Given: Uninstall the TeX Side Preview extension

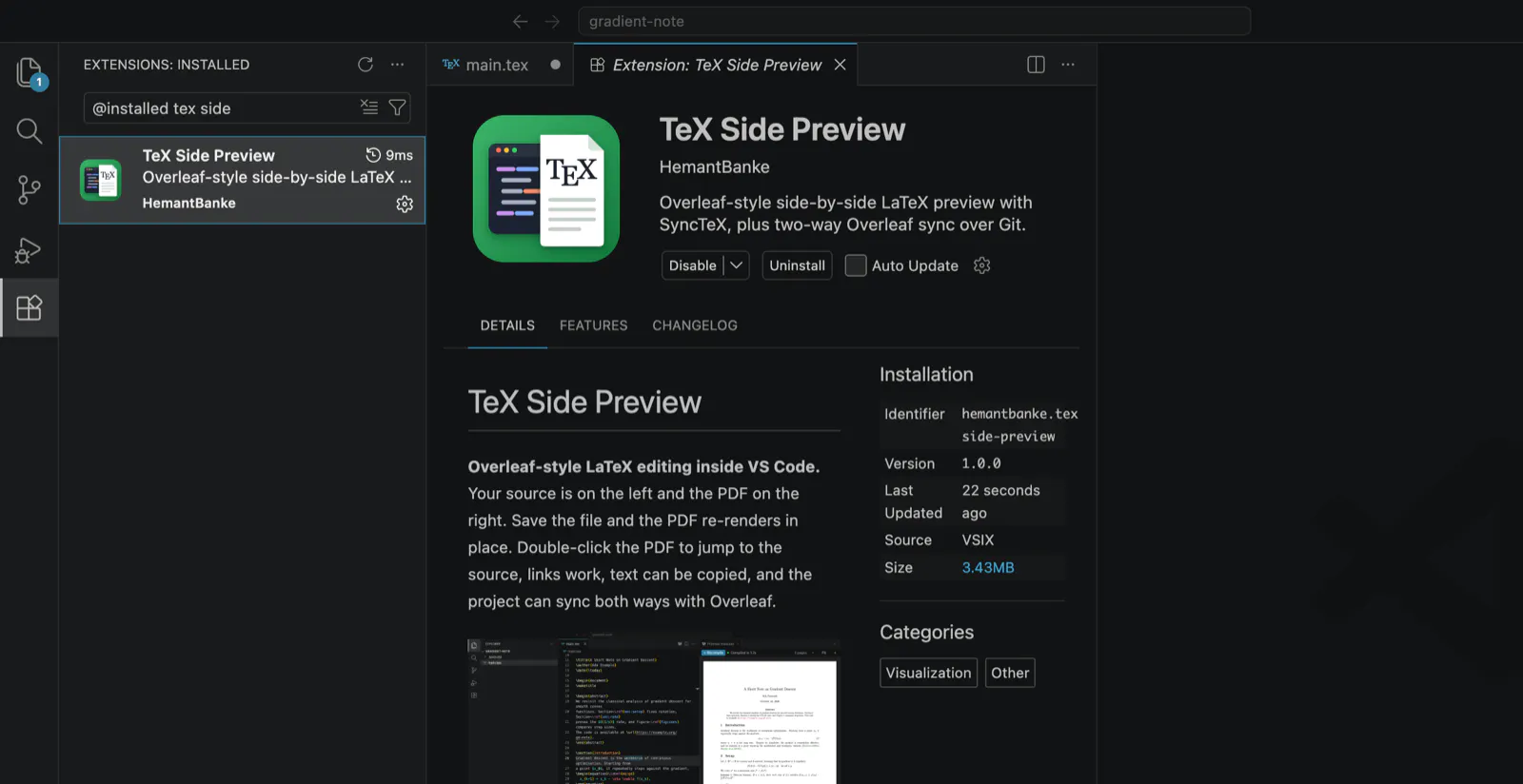Looking at the screenshot, I should click(798, 265).
